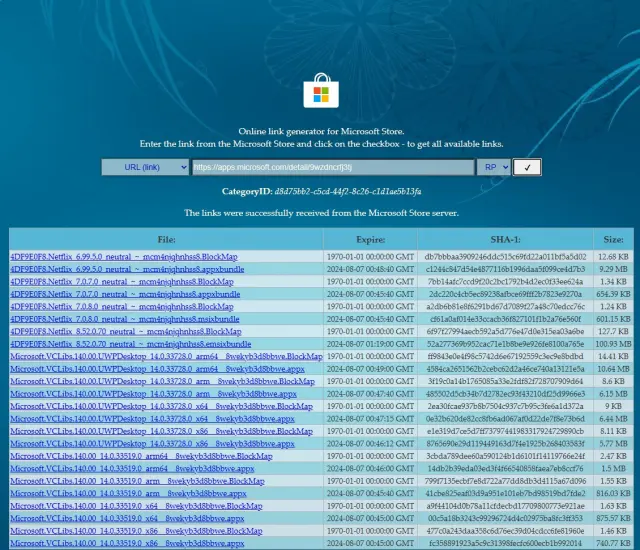Viewport: 640px width, 550px height.
Task: Expand the RP ring selector dropdown
Action: [x=493, y=168]
